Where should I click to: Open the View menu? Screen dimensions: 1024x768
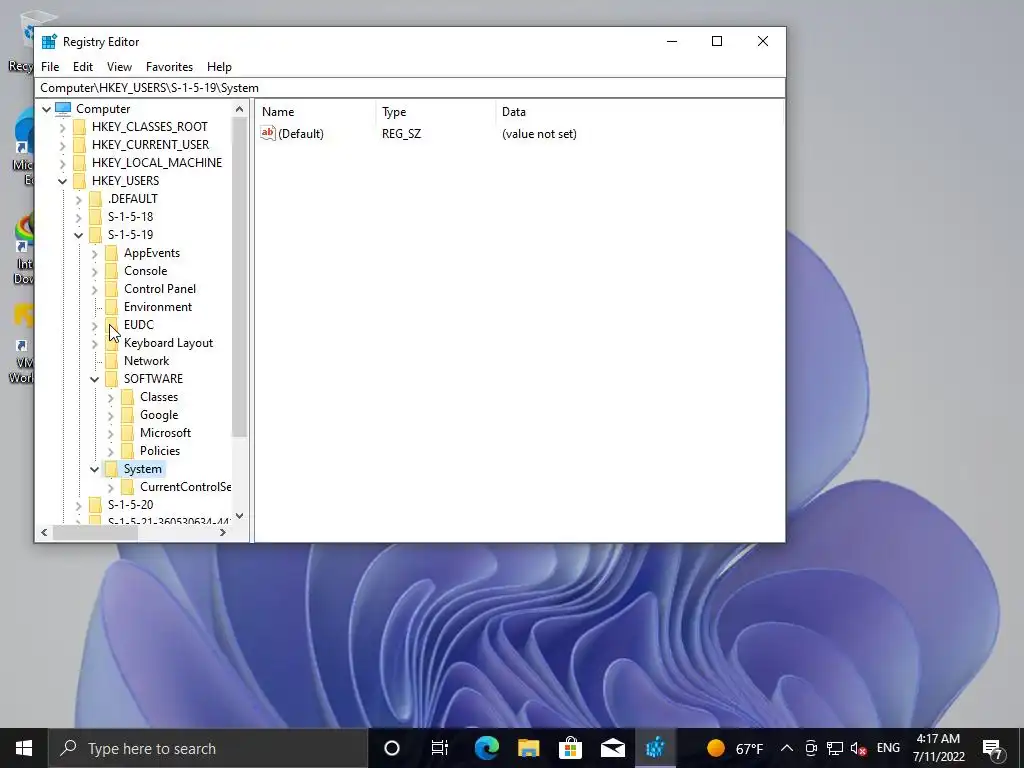[x=119, y=67]
